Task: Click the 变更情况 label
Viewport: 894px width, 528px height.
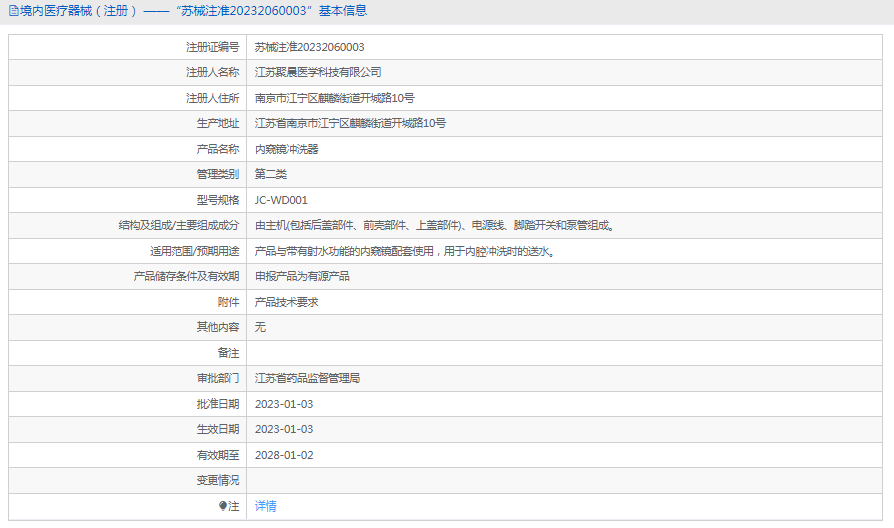Action: coord(218,480)
